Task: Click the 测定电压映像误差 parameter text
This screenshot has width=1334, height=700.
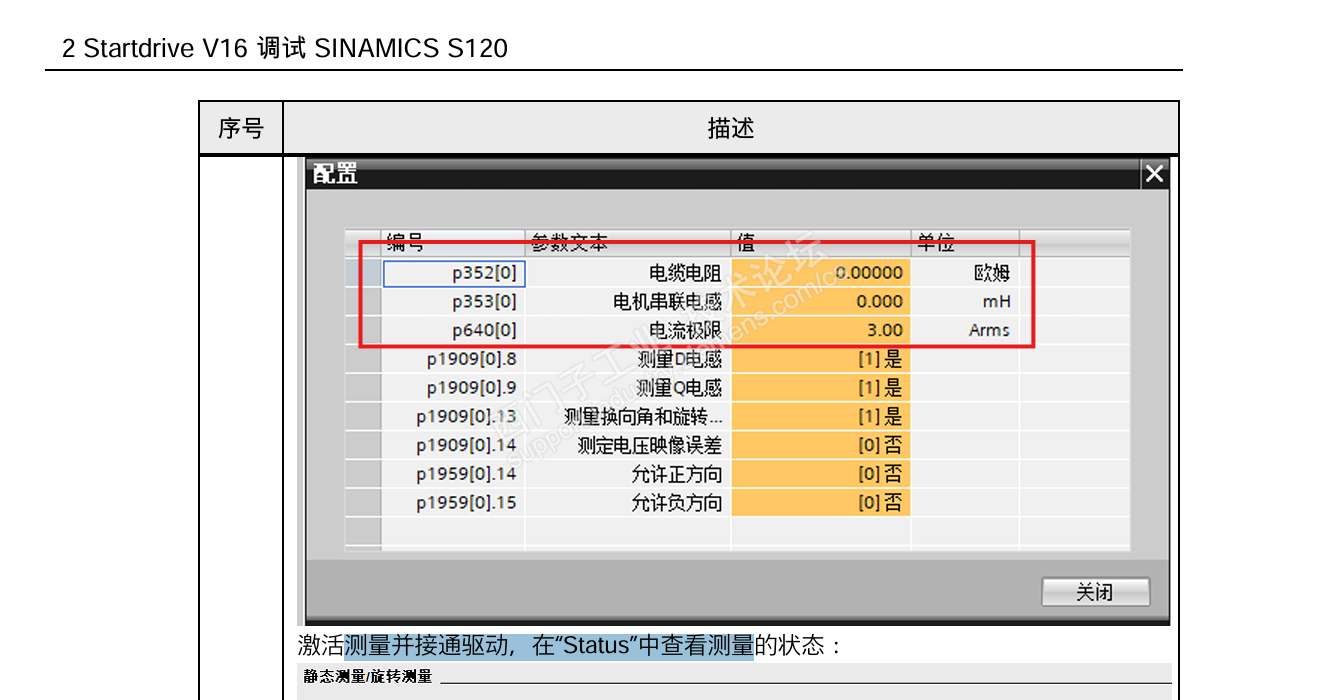Action: pyautogui.click(x=650, y=445)
